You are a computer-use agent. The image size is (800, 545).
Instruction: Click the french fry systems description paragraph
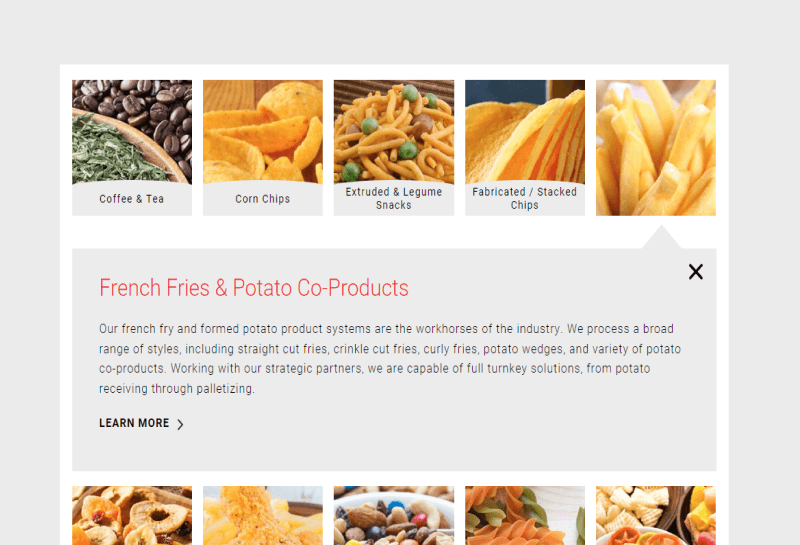point(390,359)
